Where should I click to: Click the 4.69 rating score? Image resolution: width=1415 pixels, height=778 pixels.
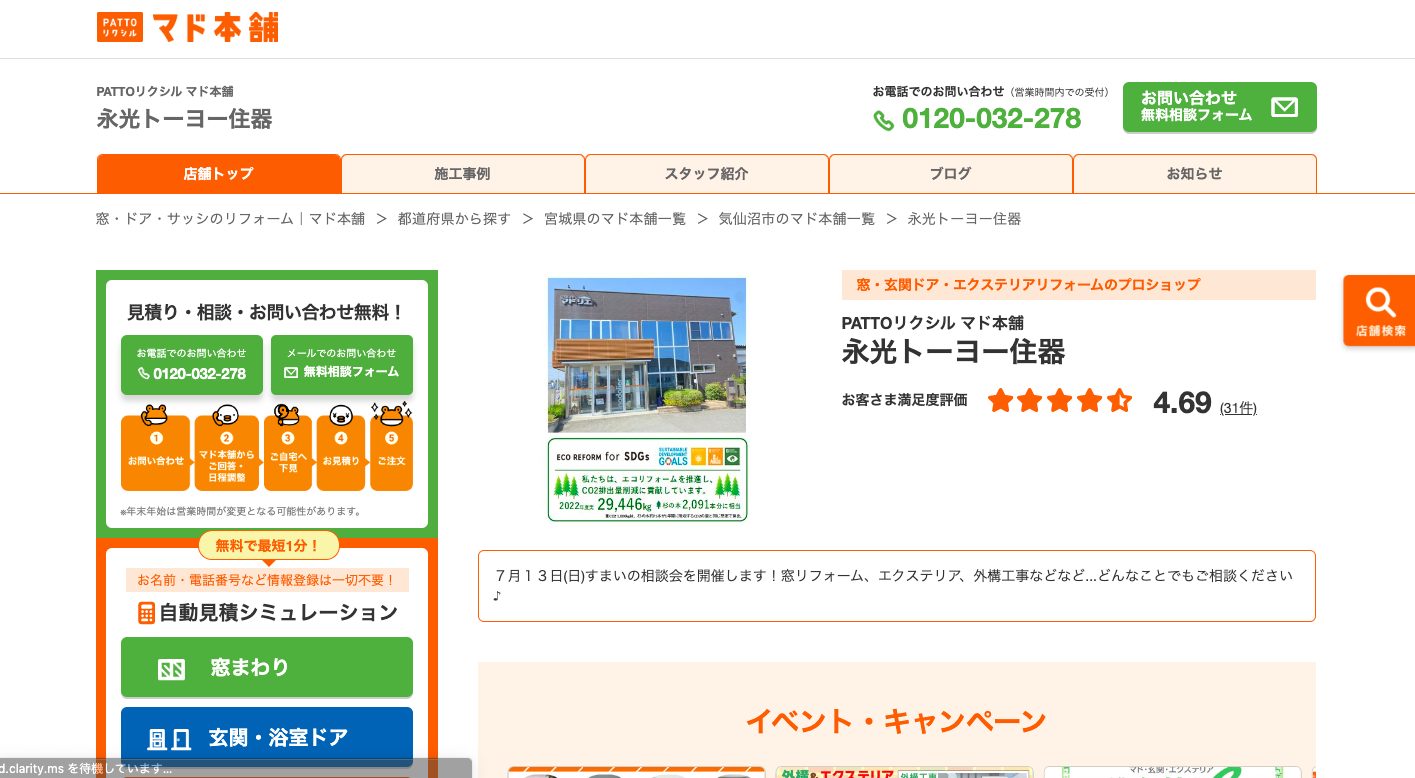pos(1182,403)
